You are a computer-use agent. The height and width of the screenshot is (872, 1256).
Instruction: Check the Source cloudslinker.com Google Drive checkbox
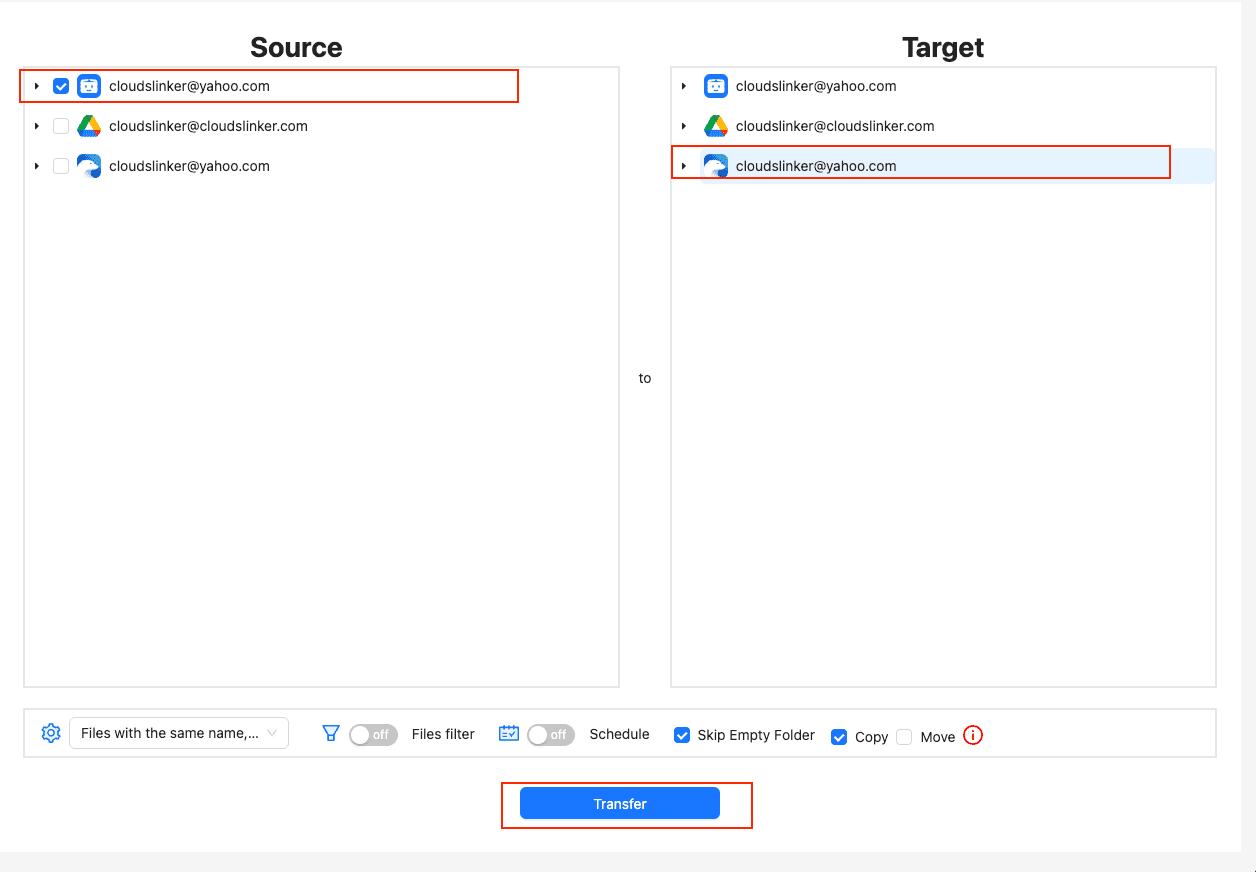(61, 126)
